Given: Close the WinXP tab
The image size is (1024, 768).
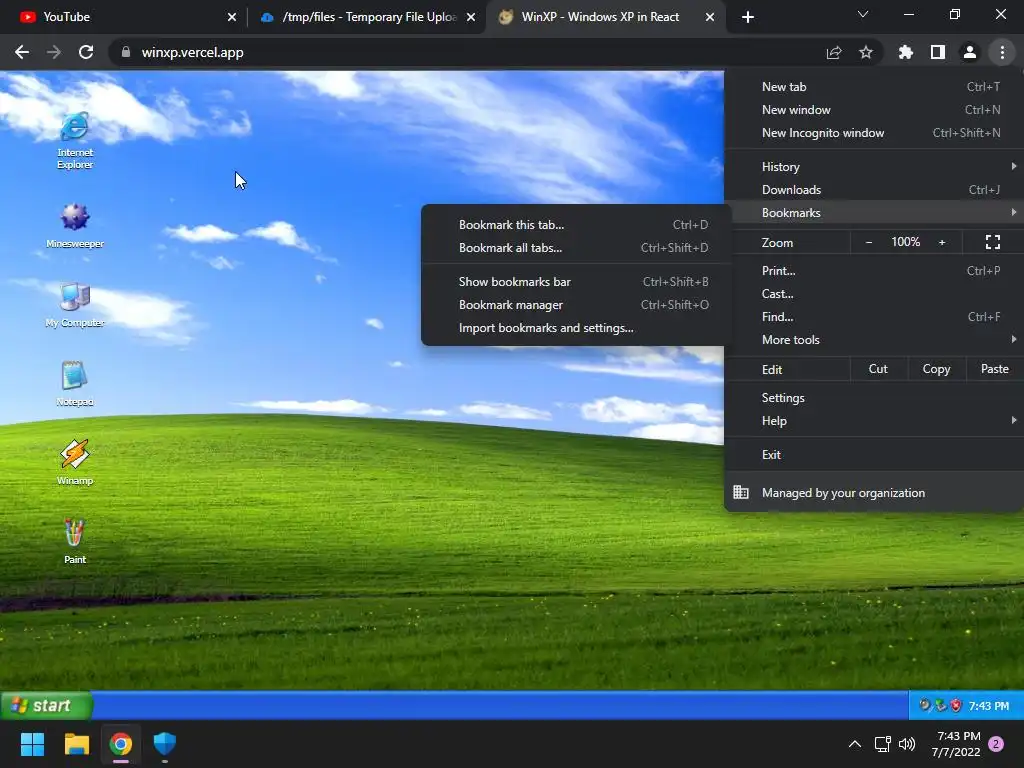Looking at the screenshot, I should (x=710, y=17).
